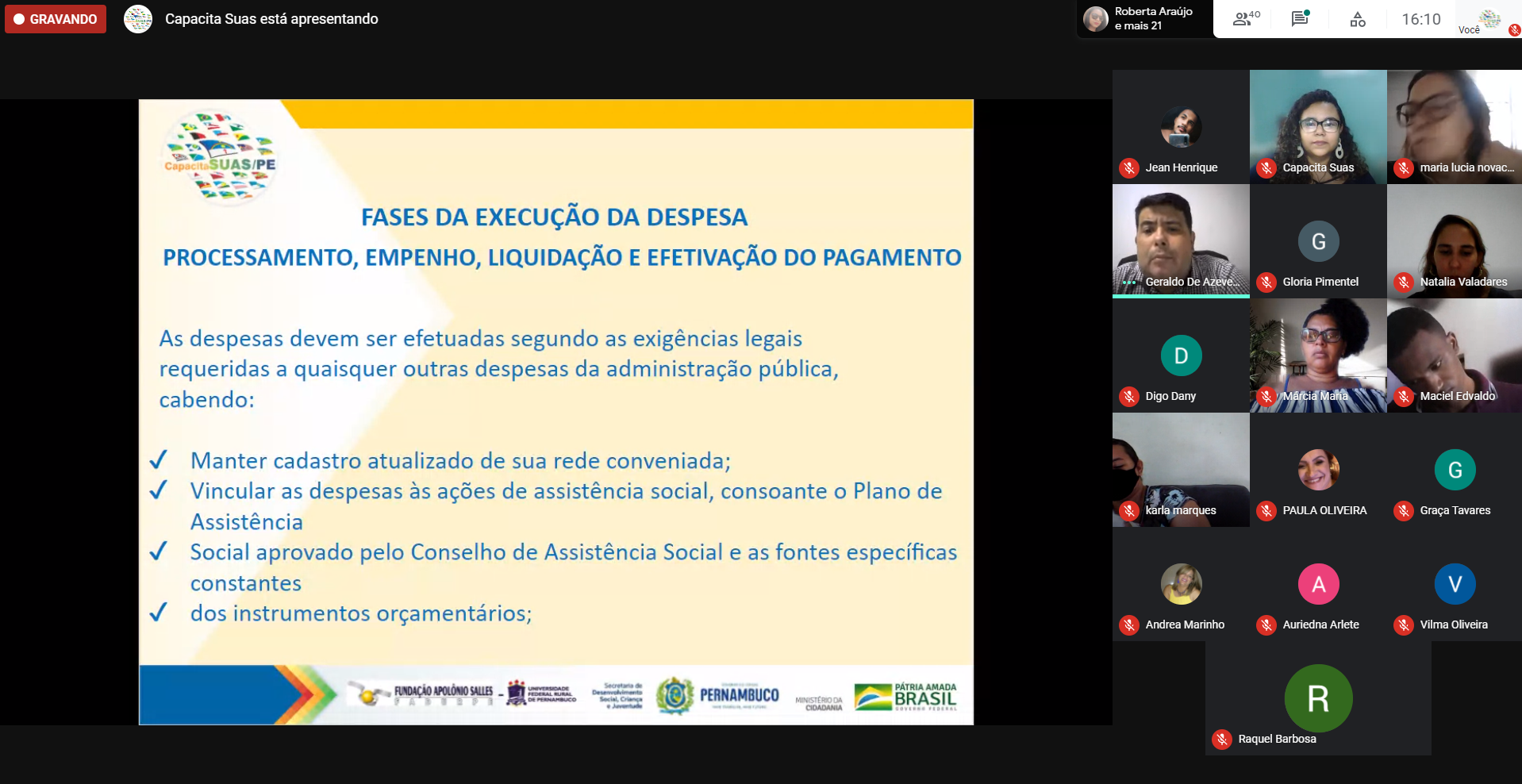Click the GRAVANDO recording indicator
The height and width of the screenshot is (784, 1522).
point(56,19)
